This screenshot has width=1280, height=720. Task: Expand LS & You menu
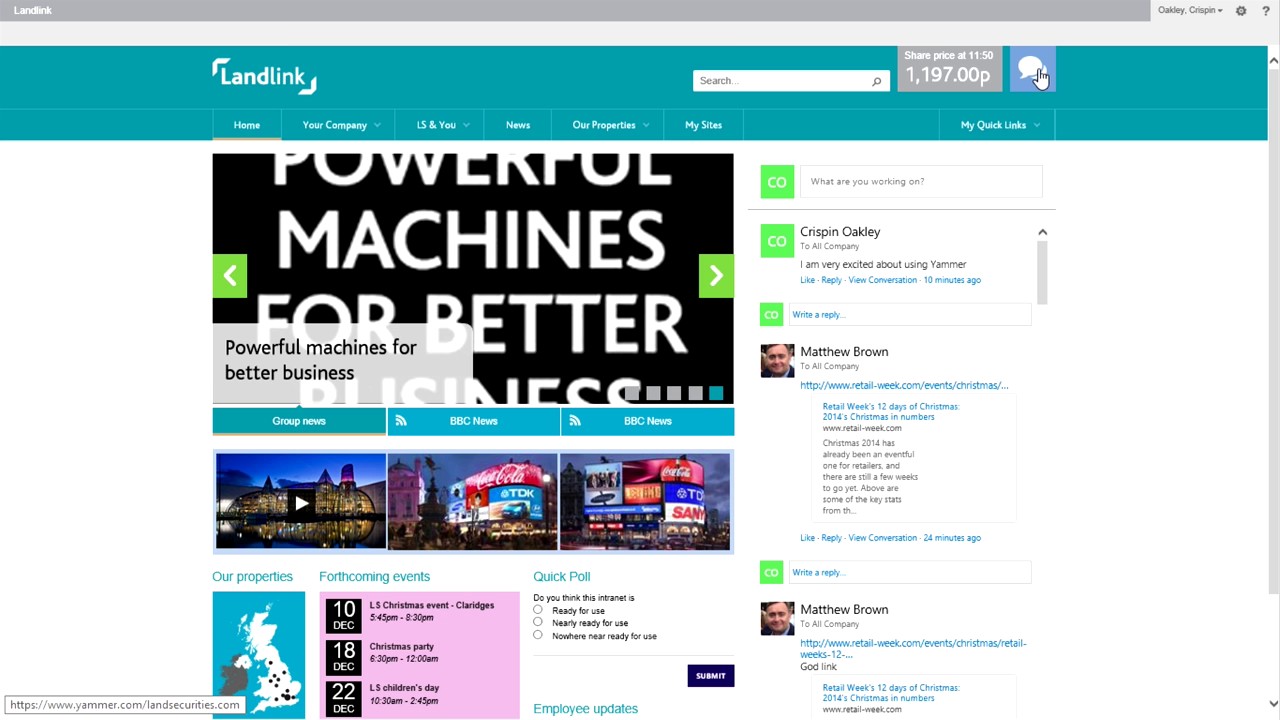click(442, 125)
